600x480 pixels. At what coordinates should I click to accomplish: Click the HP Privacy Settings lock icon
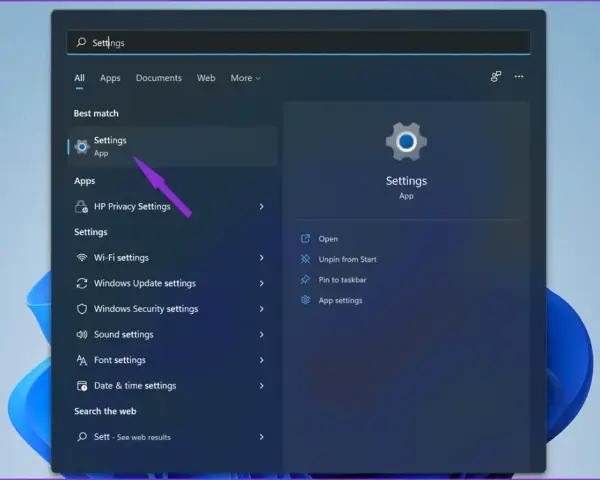[x=81, y=207]
